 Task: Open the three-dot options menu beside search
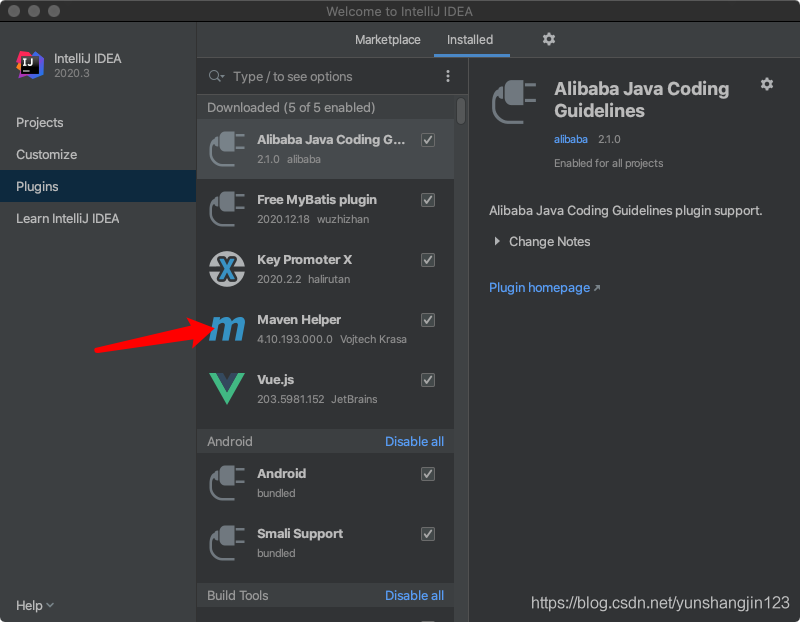point(447,77)
